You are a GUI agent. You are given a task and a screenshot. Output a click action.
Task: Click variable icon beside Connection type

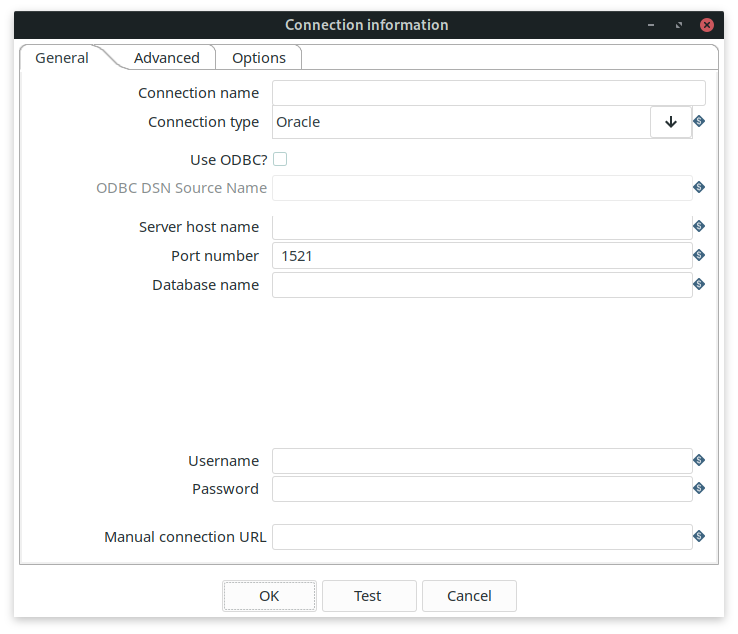[x=699, y=122]
